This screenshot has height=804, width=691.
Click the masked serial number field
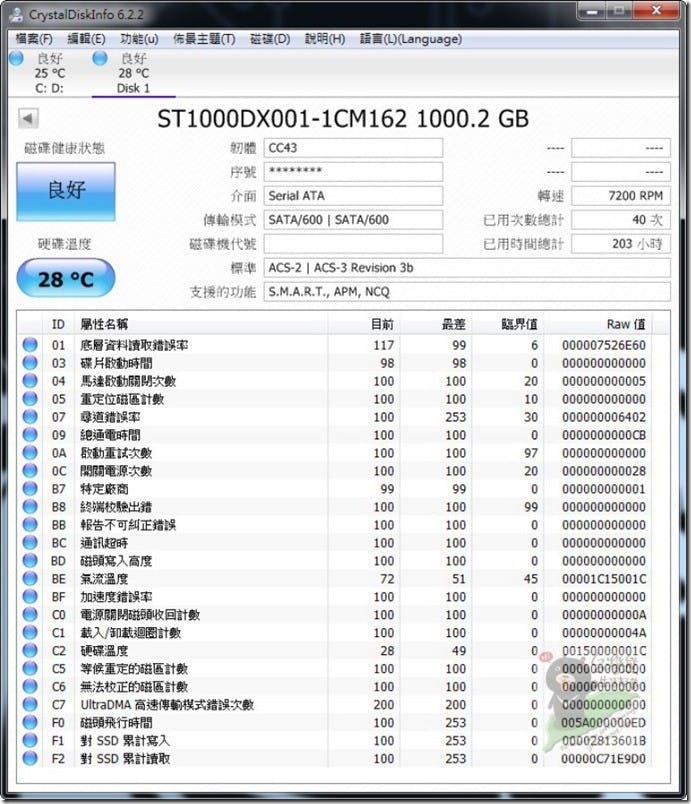pyautogui.click(x=353, y=172)
